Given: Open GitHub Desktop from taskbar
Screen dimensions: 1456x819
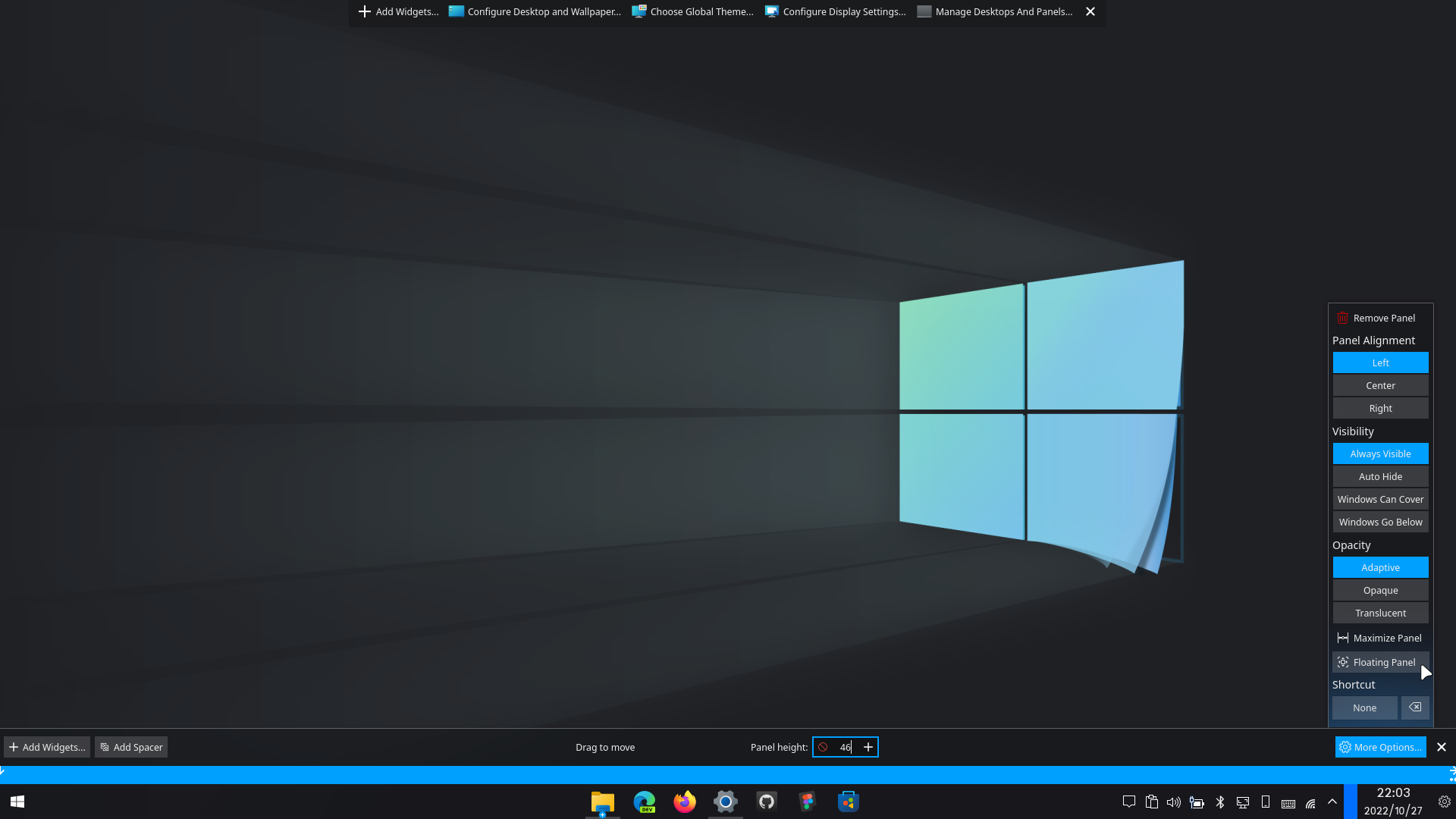Looking at the screenshot, I should pos(767,802).
